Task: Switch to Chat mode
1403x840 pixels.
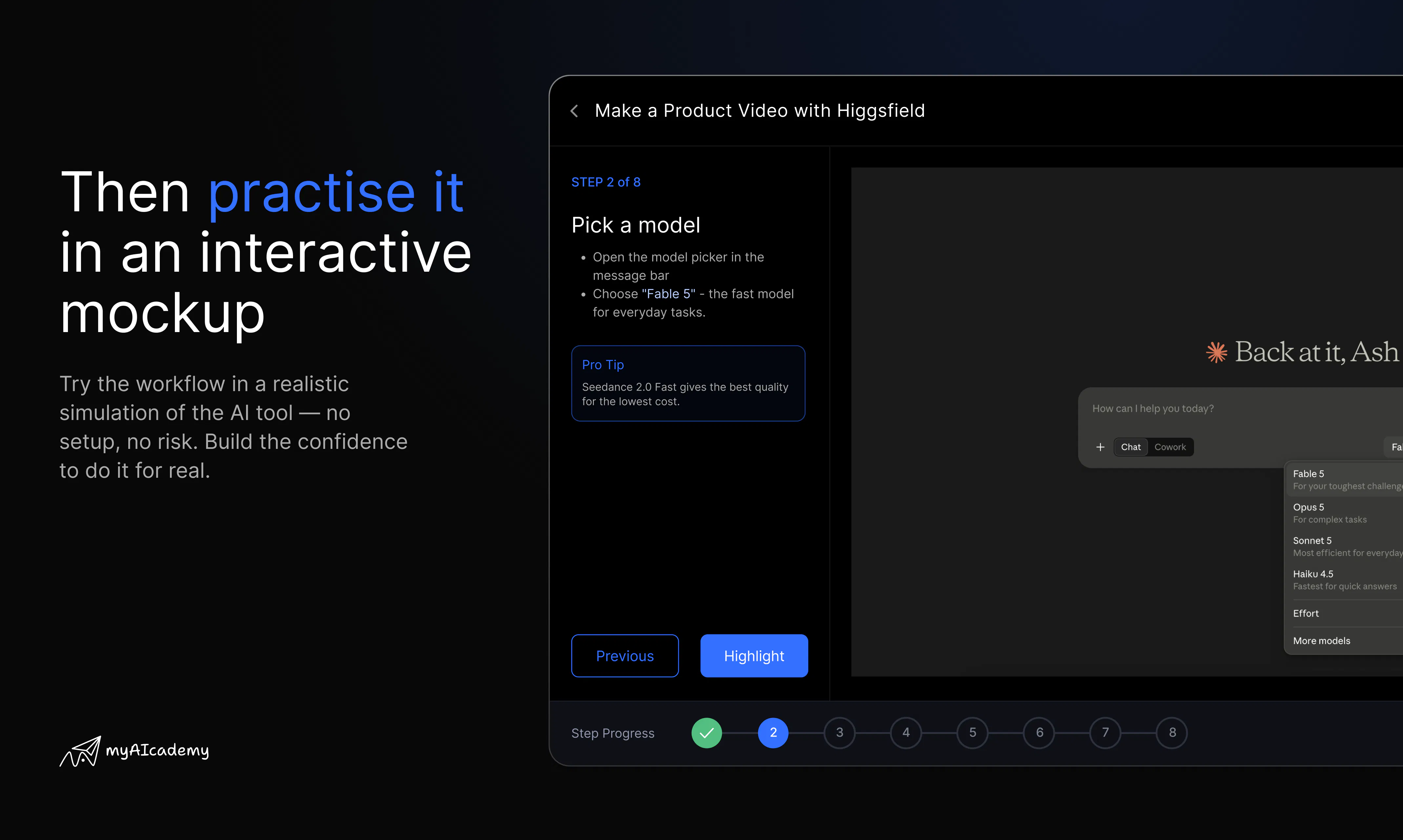Action: (x=1131, y=447)
